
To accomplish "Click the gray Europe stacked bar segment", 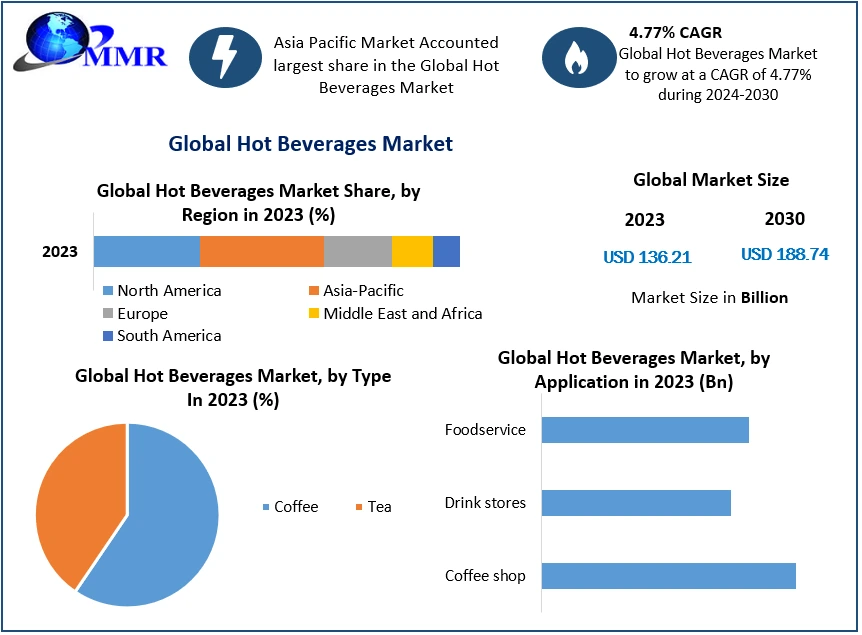I will [357, 252].
